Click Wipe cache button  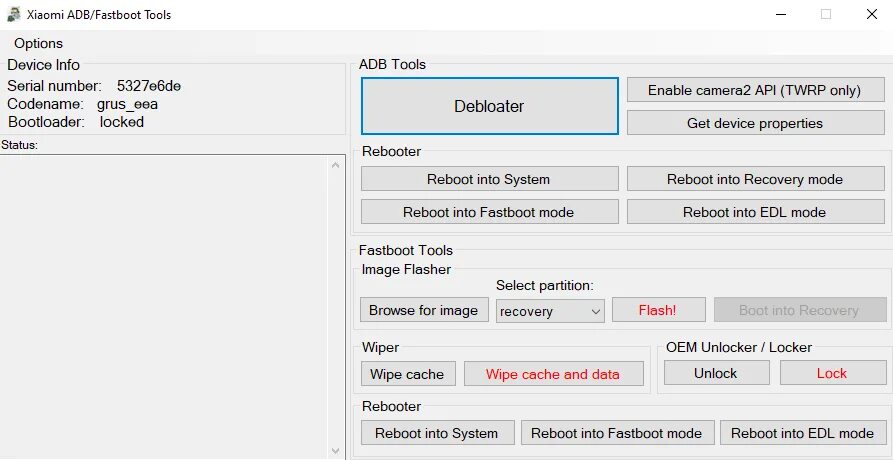(x=408, y=374)
